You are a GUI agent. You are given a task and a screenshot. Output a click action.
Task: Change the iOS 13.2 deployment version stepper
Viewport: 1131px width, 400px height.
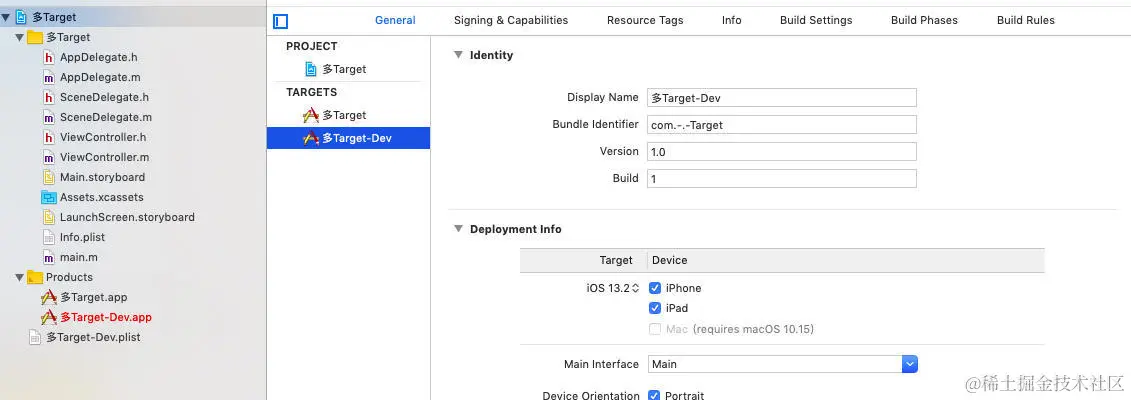(635, 289)
